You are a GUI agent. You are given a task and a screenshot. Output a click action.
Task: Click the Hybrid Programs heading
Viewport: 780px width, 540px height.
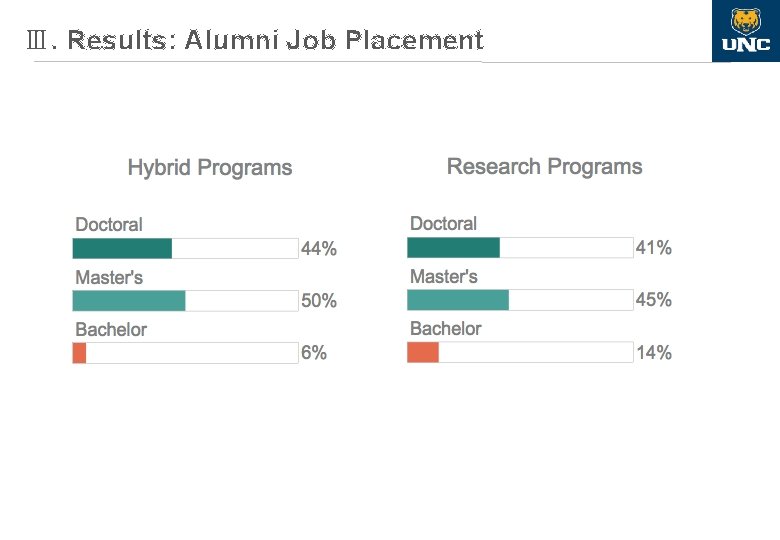[210, 168]
